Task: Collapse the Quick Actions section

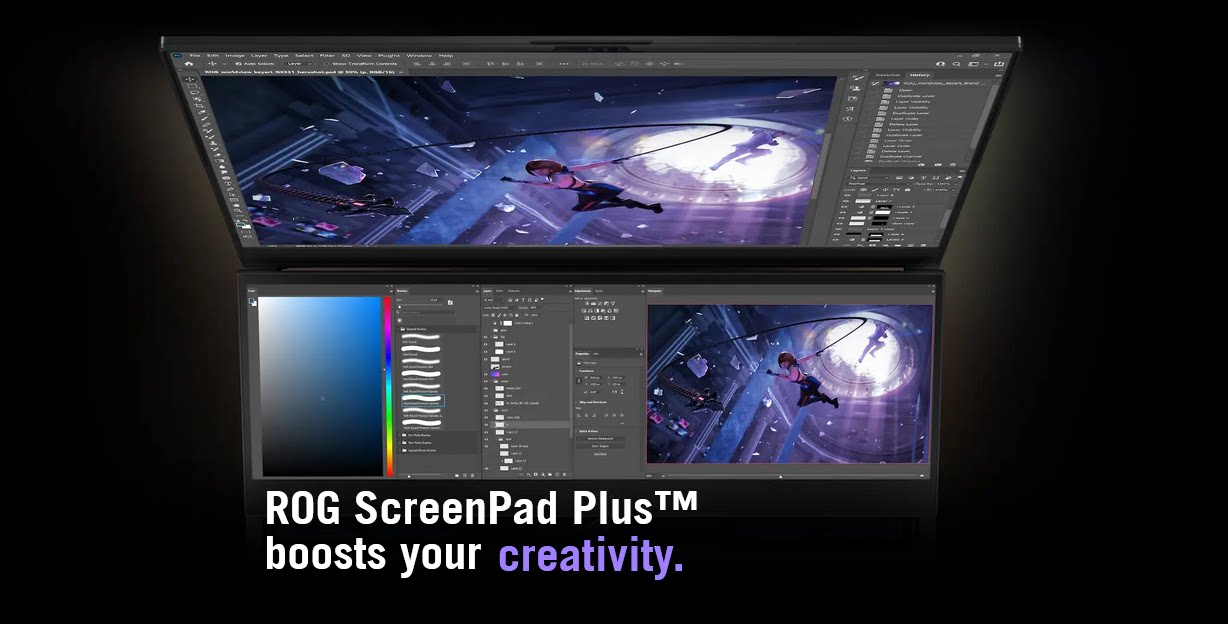Action: point(577,431)
